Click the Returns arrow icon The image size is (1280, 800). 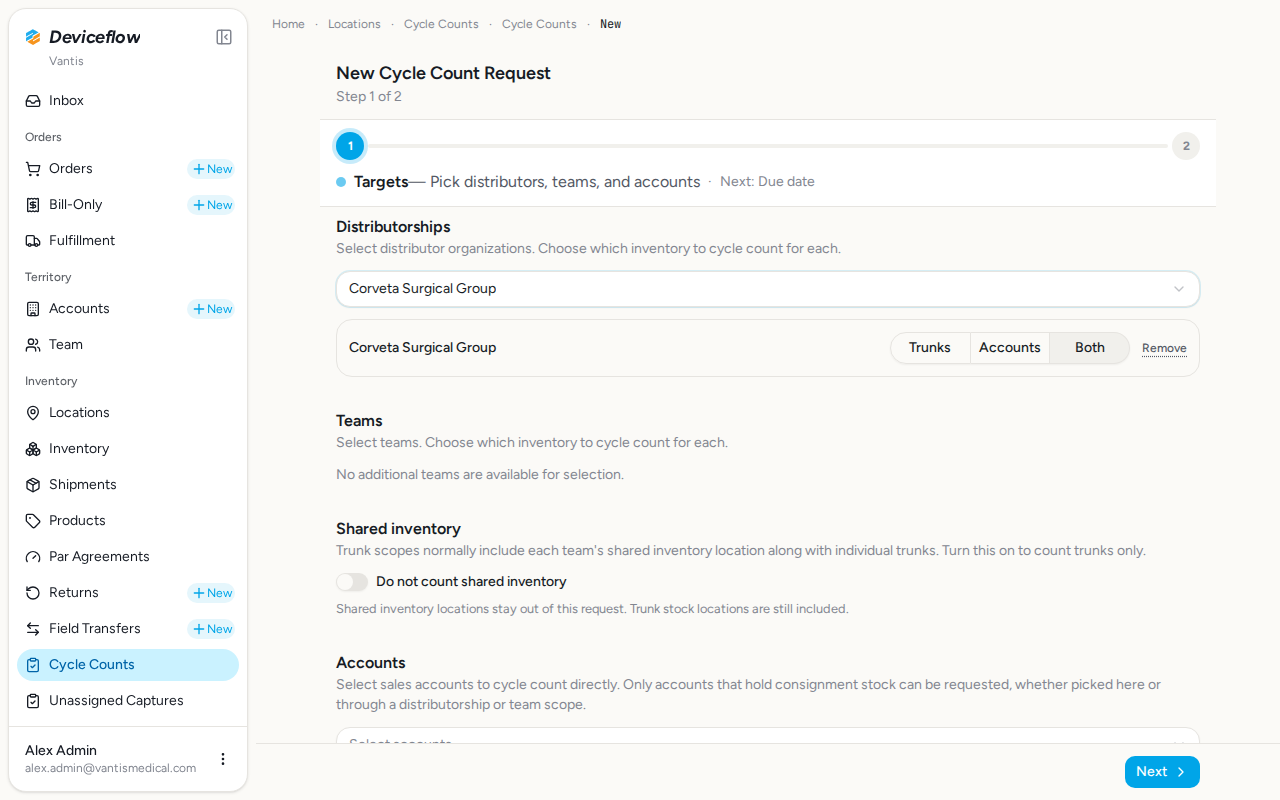pos(33,593)
